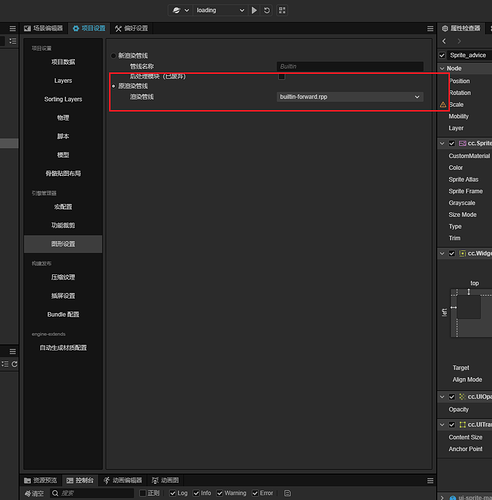492x500 pixels.
Task: Select the new render pipeline radio button
Action: (x=114, y=56)
